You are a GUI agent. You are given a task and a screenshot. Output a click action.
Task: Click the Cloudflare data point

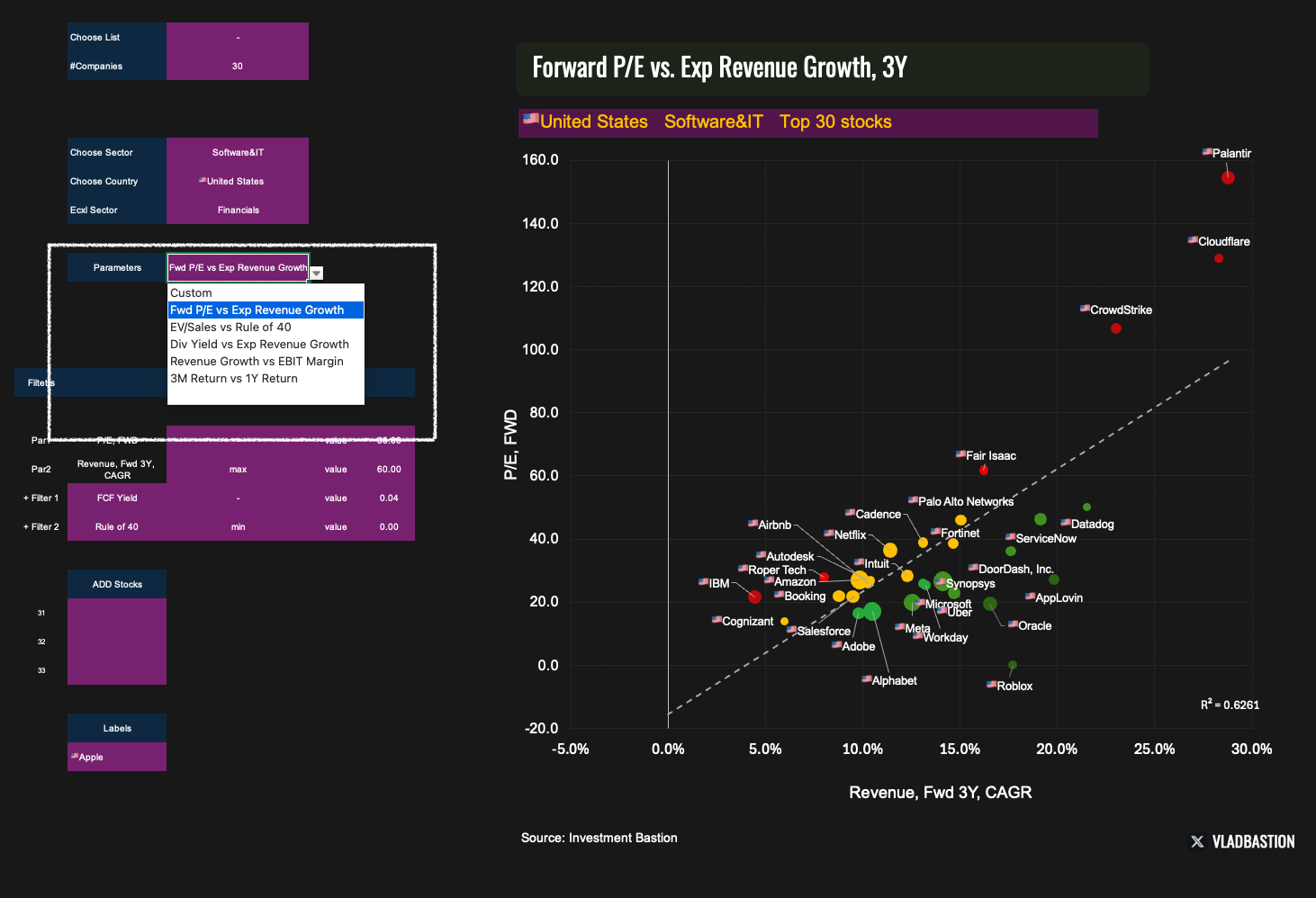click(x=1219, y=258)
